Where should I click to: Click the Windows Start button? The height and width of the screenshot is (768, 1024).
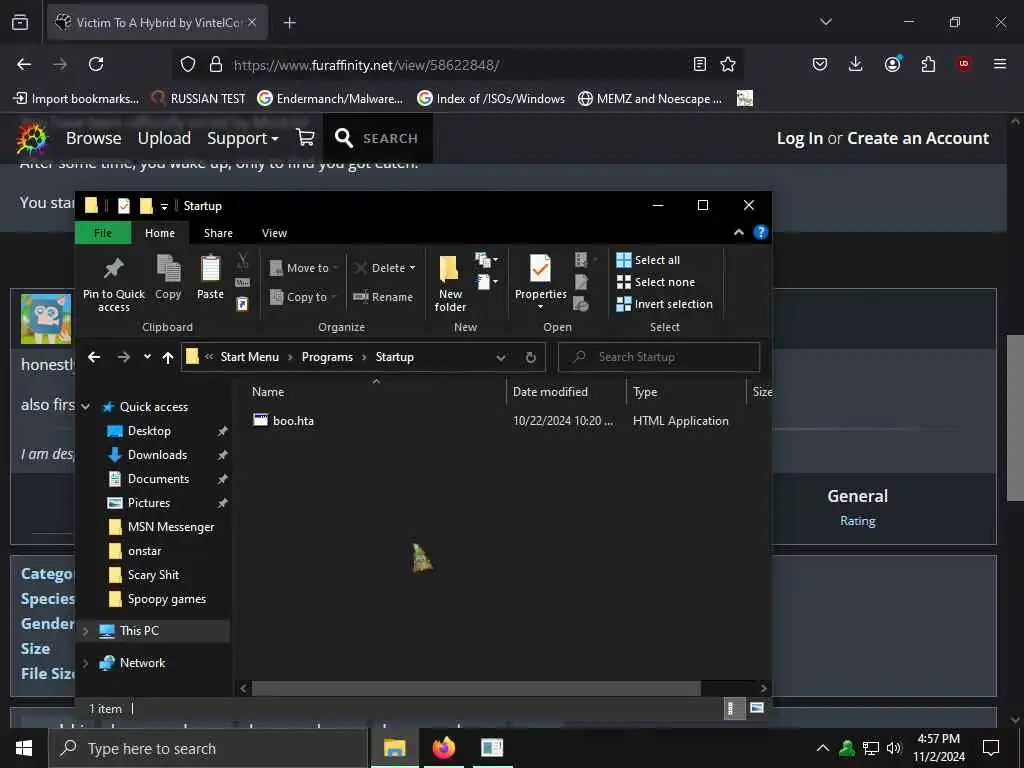pyautogui.click(x=24, y=748)
